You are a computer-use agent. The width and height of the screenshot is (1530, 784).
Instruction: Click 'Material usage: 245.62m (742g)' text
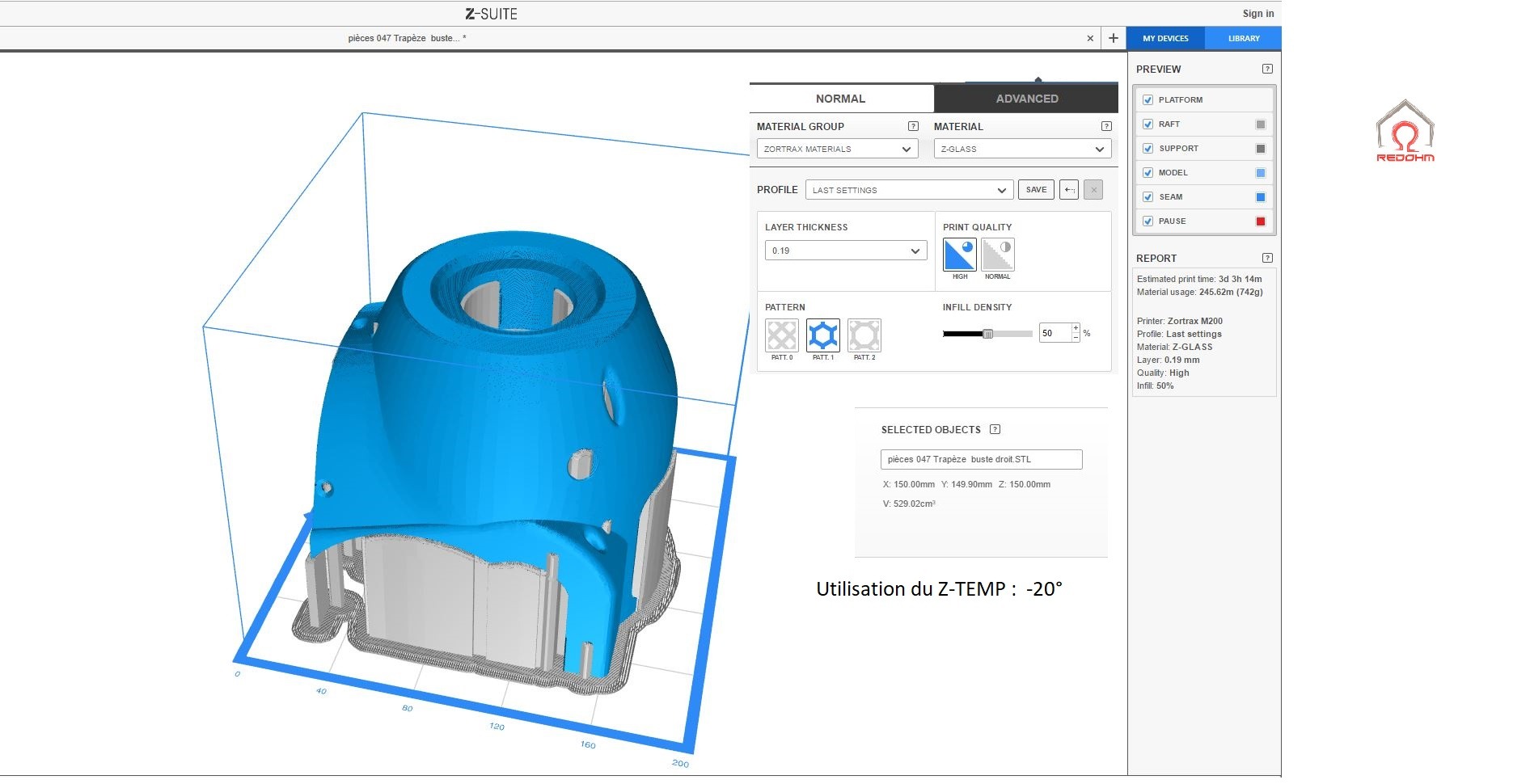(1199, 292)
